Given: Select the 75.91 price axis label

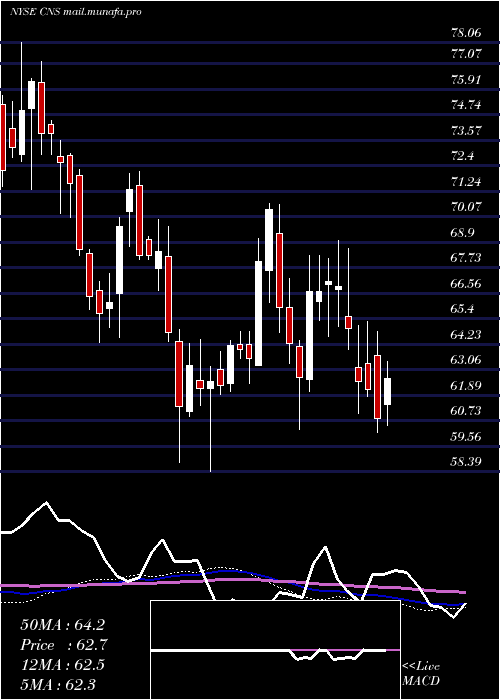Looking at the screenshot, I should click(x=467, y=80).
